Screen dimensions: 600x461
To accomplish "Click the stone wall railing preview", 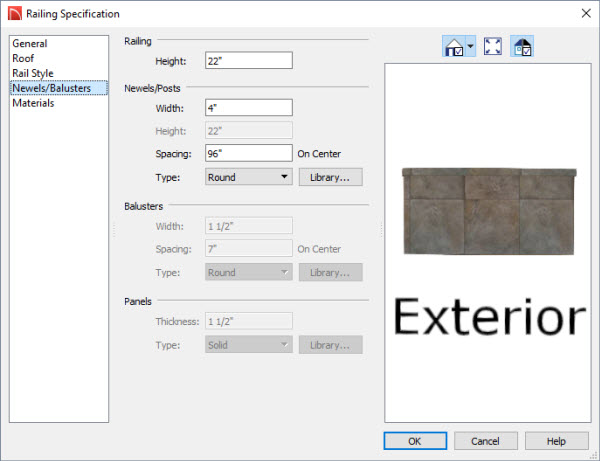I will pos(489,211).
